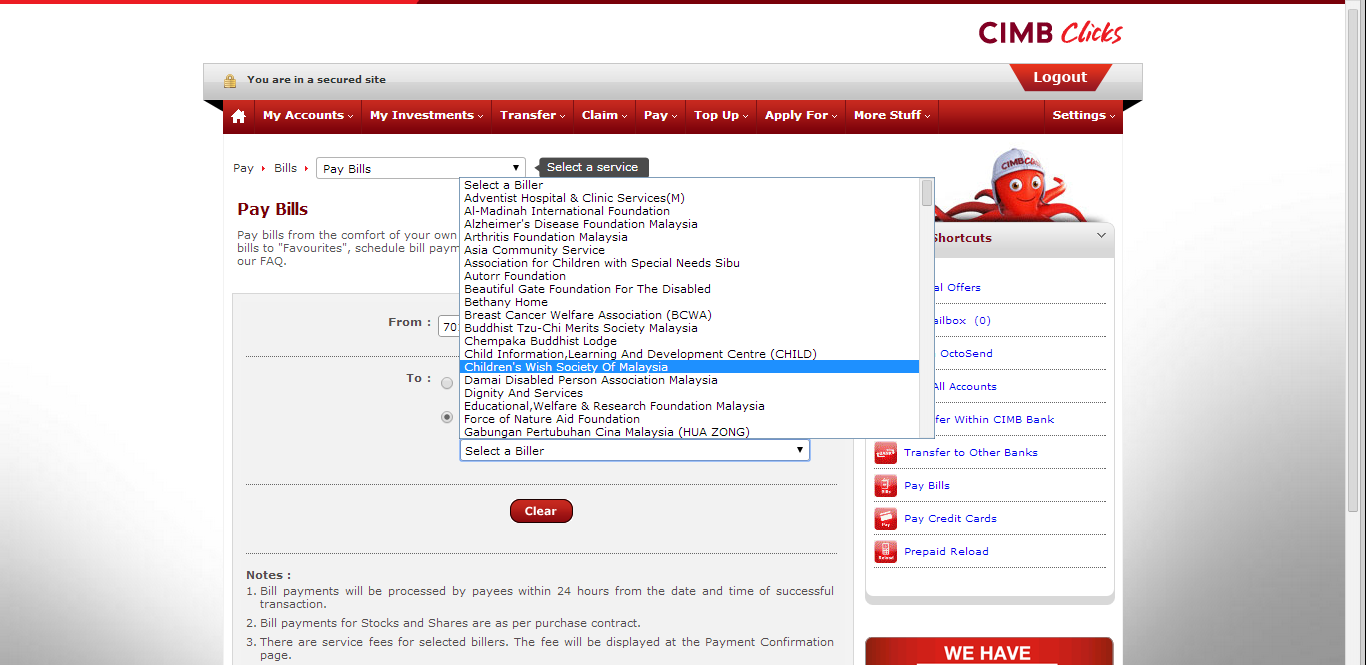Open the Mailbox (0) shortcut link
Viewport: 1366px width, 665px height.
961,321
